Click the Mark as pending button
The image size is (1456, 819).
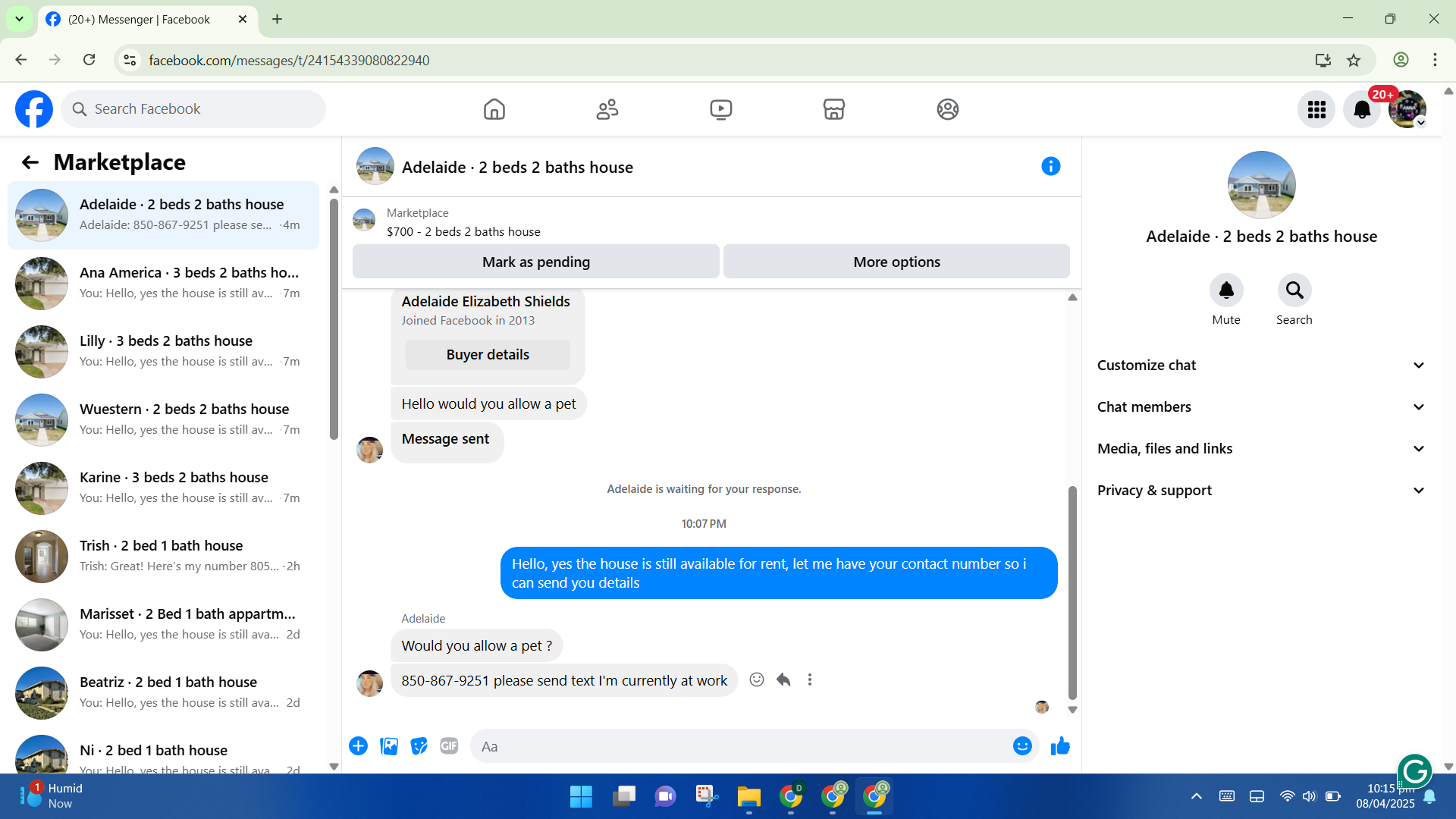click(535, 262)
